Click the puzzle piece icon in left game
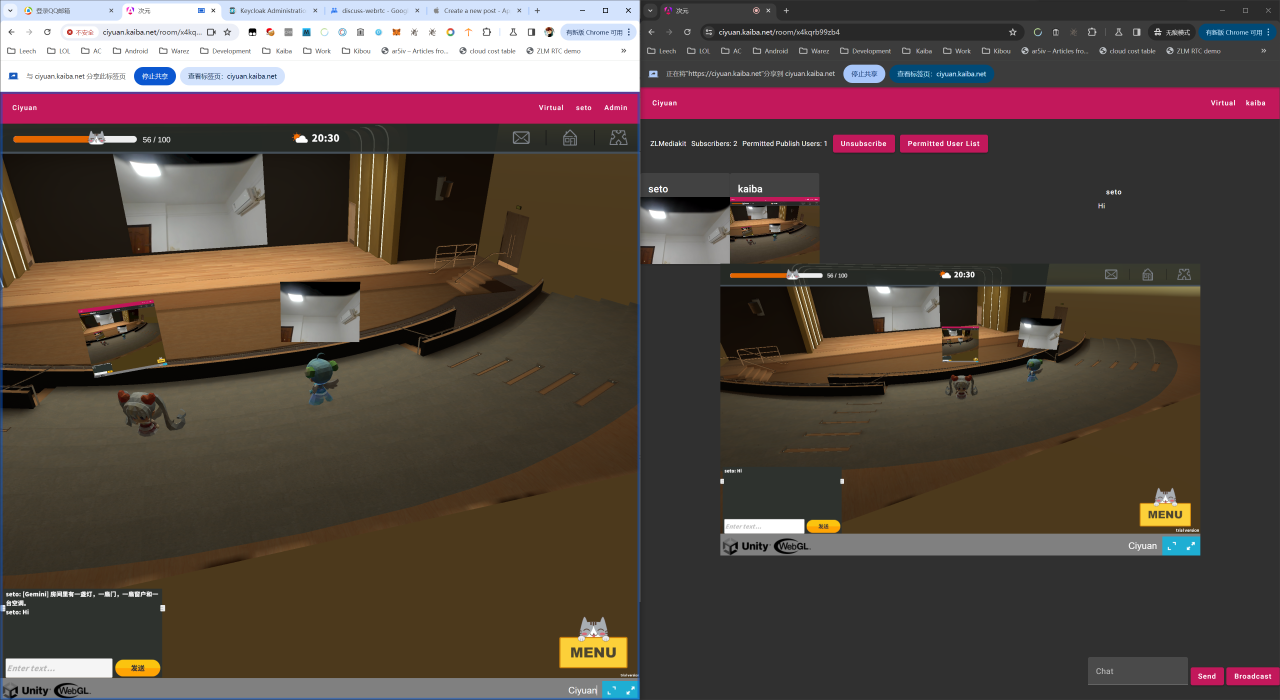The width and height of the screenshot is (1280, 700). [x=618, y=138]
